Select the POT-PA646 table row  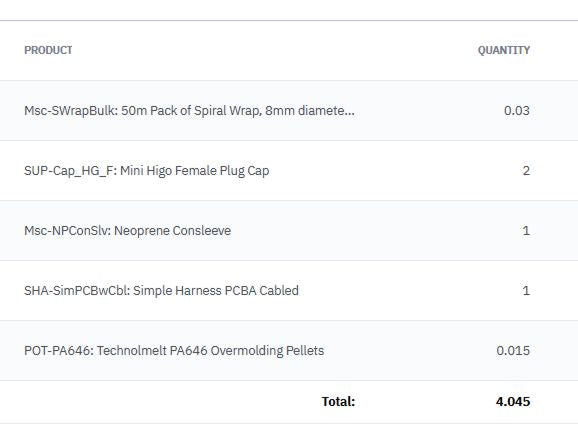click(x=289, y=351)
